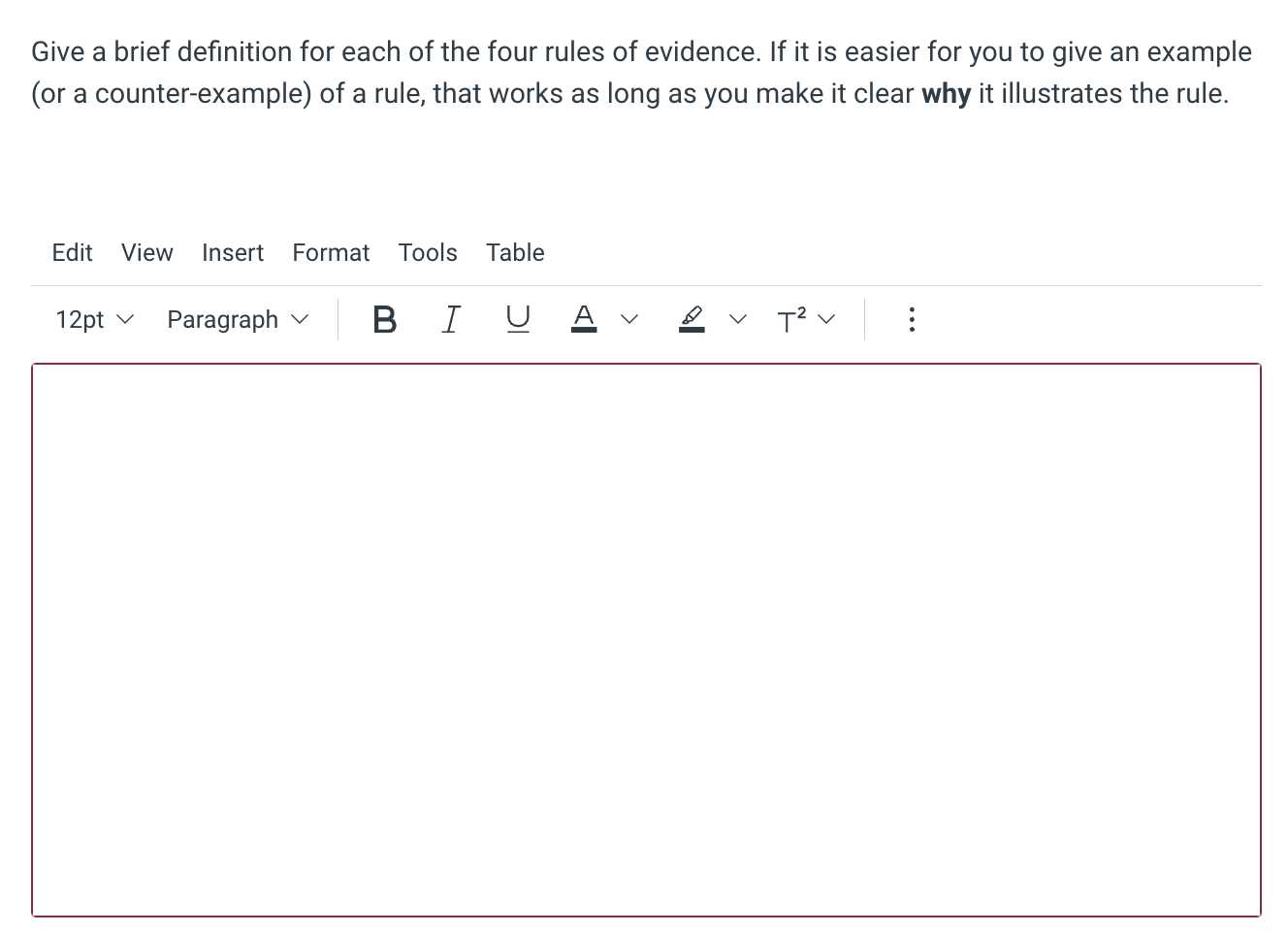Open the Tools menu
Image resolution: width=1288 pixels, height=933 pixels.
point(428,252)
